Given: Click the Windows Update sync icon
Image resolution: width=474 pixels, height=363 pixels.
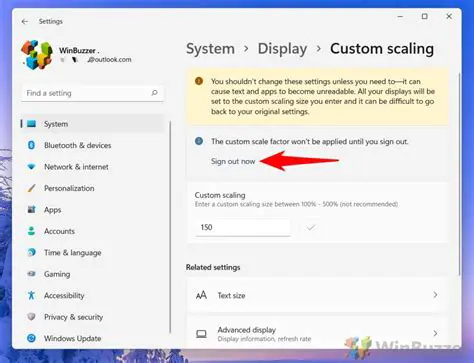Looking at the screenshot, I should click(31, 338).
